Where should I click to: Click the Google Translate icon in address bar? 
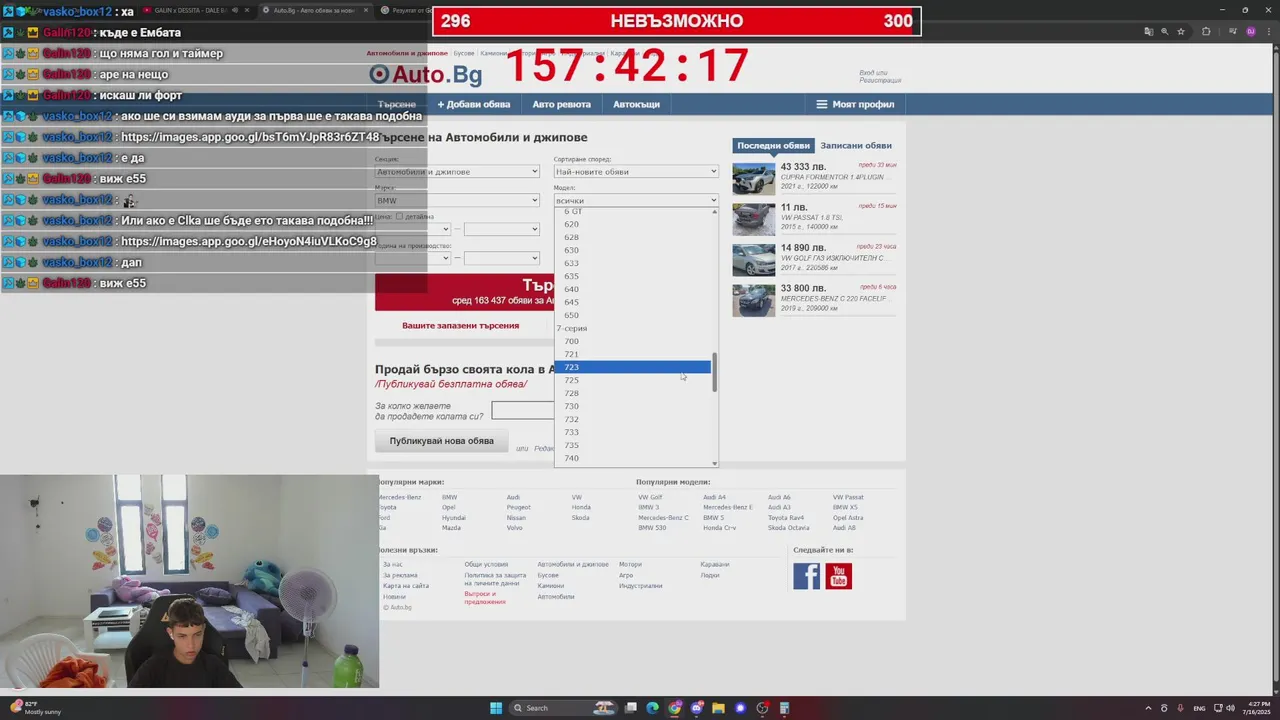[x=1149, y=32]
